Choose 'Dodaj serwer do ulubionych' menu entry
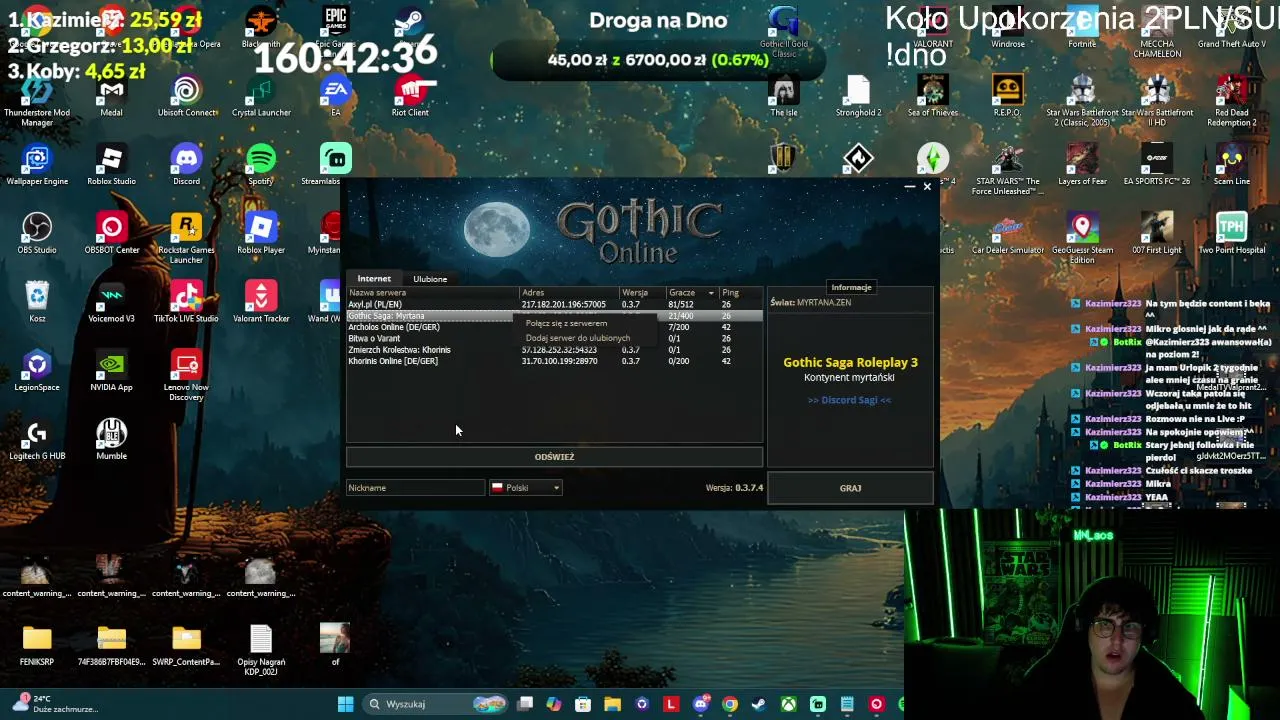This screenshot has height=720, width=1280. [578, 338]
